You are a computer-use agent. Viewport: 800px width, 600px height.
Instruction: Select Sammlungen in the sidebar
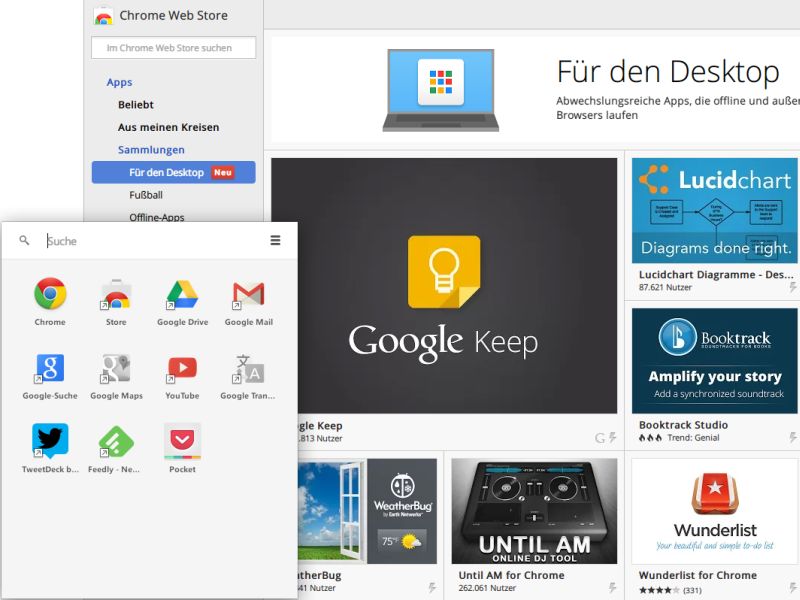151,149
